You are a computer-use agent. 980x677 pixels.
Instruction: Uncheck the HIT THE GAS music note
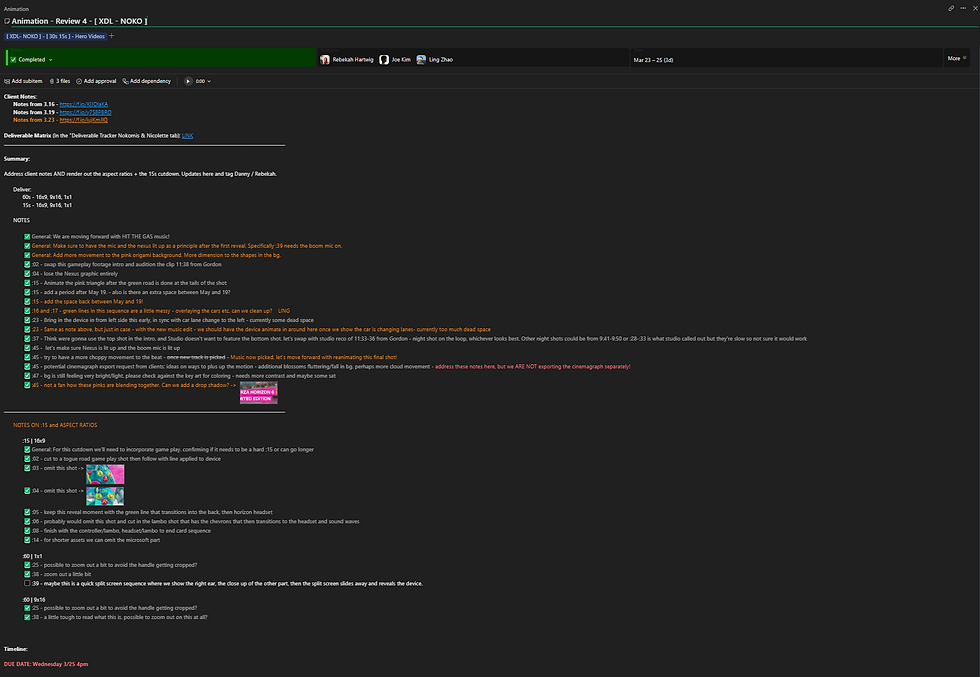click(x=27, y=236)
